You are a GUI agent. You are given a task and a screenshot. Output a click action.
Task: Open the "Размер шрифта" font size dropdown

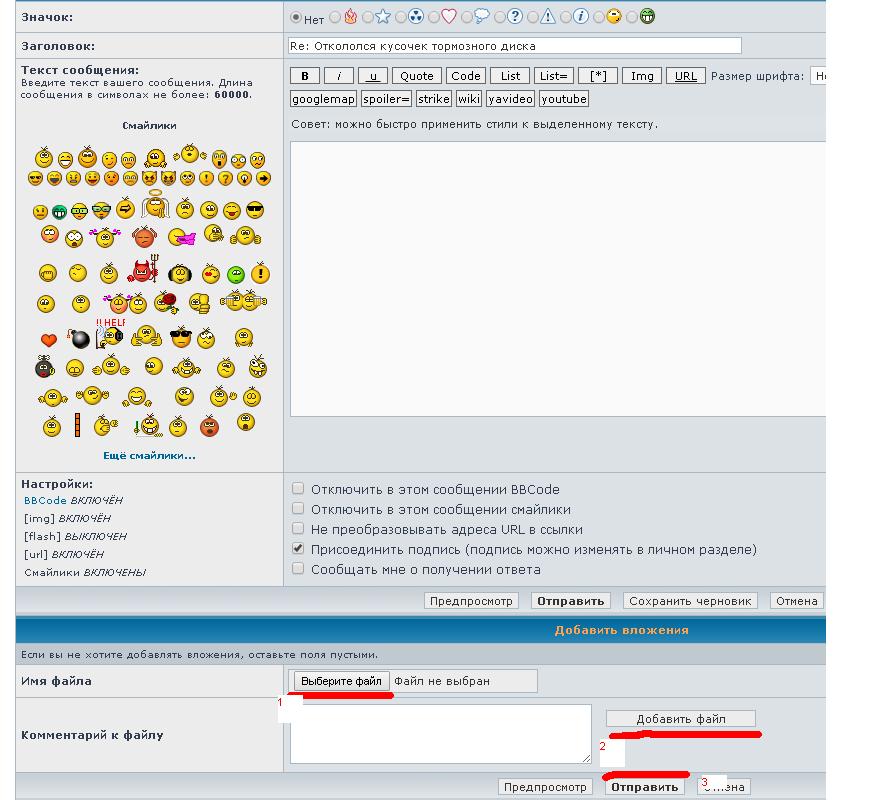click(x=817, y=76)
